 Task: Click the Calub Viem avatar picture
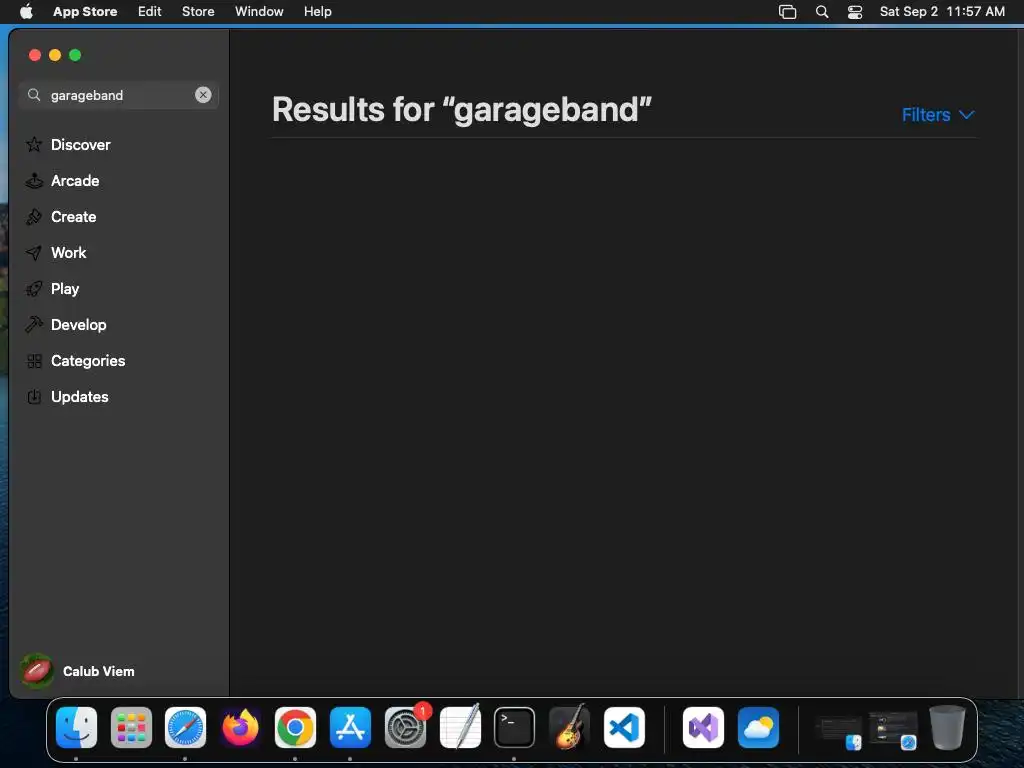point(37,671)
